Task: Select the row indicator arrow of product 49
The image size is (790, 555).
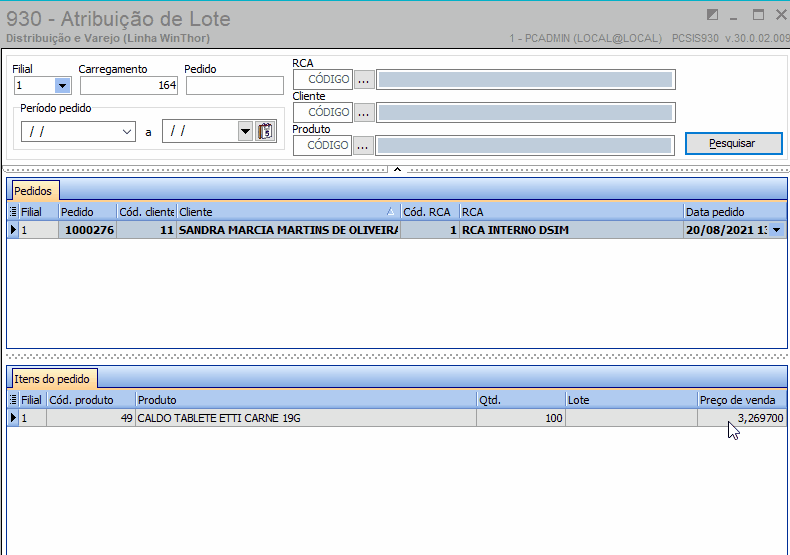Action: tap(13, 418)
